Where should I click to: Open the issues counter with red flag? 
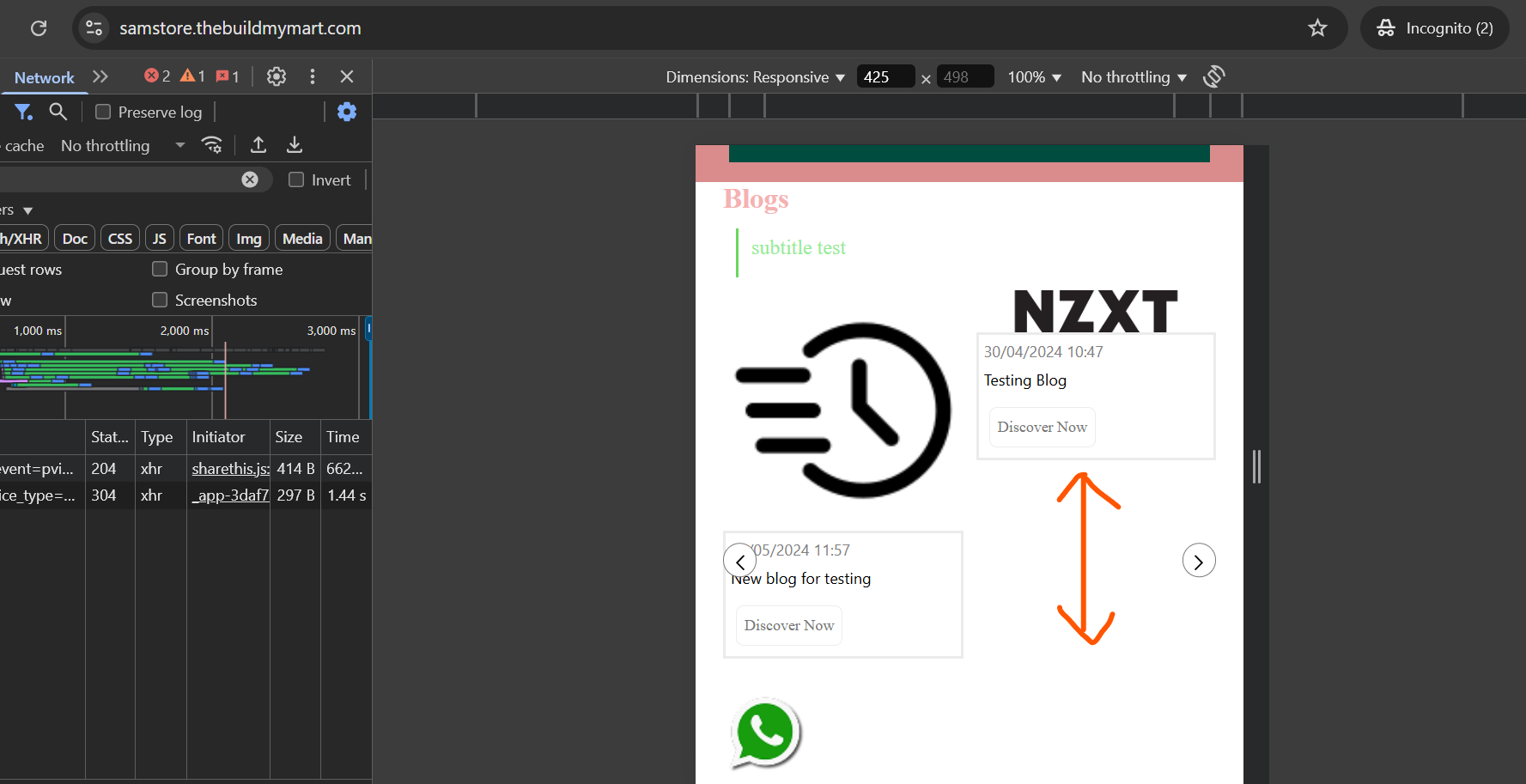coord(228,76)
